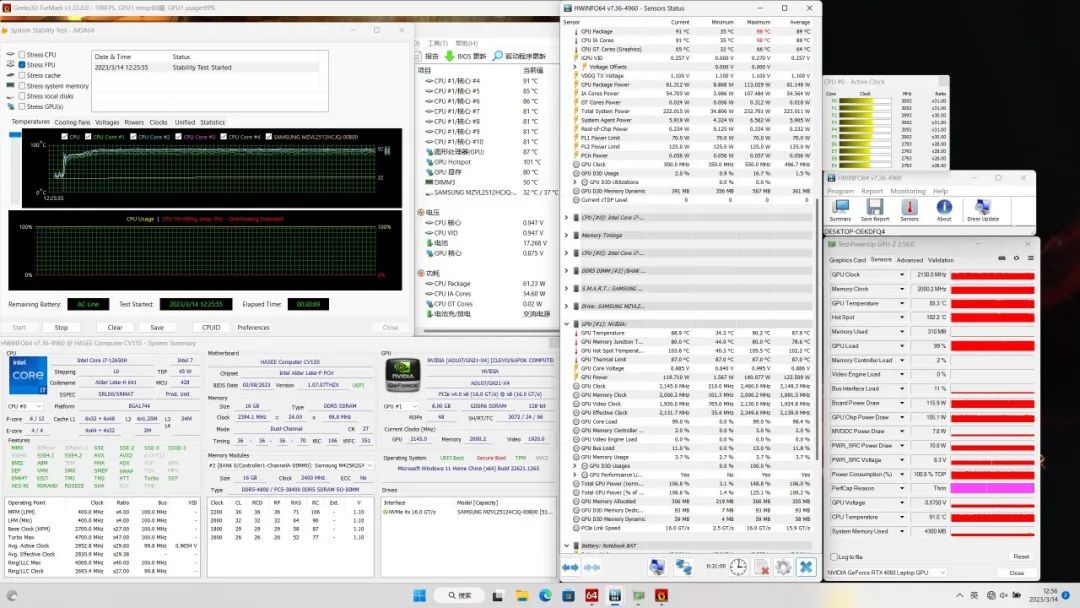Open the GeForce RTX 4060 GPU selector dropdown

tap(886, 573)
